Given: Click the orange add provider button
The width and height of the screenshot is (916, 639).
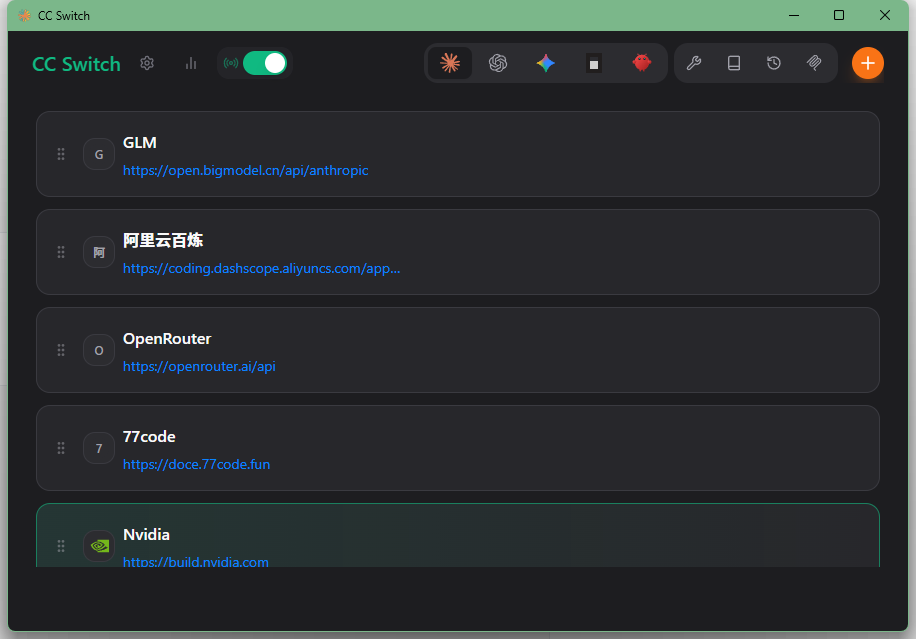Looking at the screenshot, I should click(x=867, y=63).
